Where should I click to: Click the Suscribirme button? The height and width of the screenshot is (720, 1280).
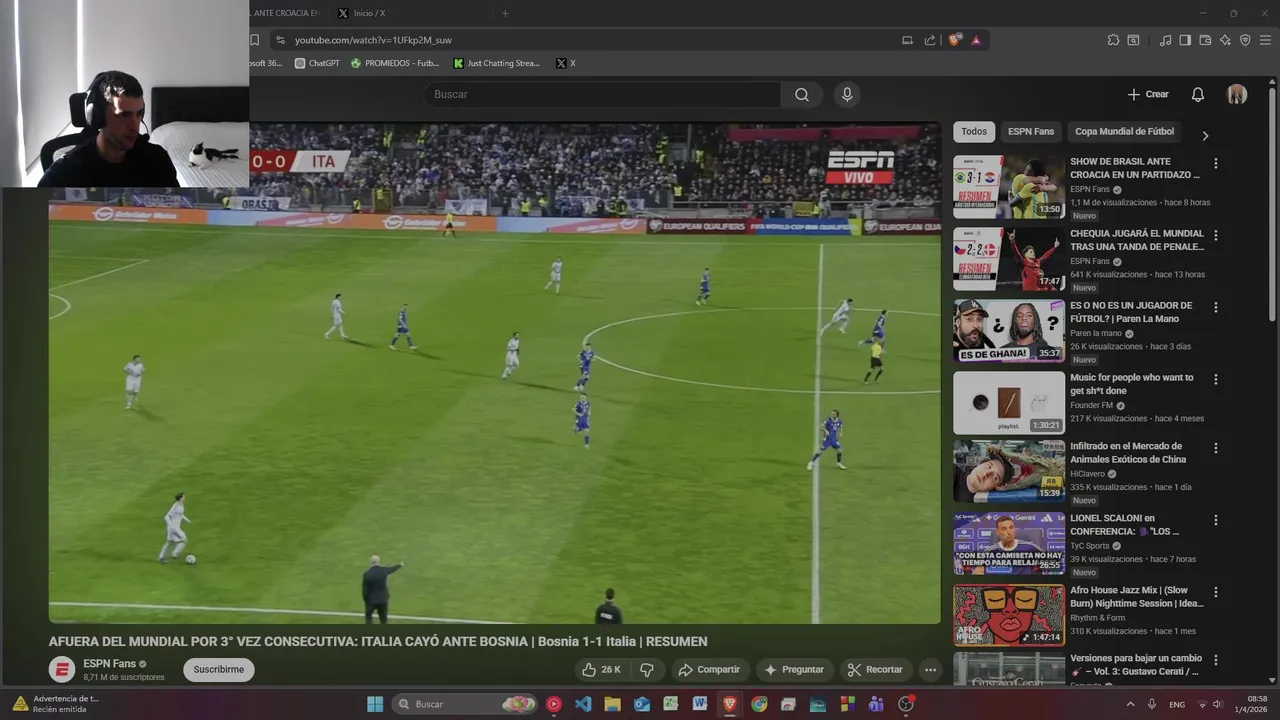(219, 670)
